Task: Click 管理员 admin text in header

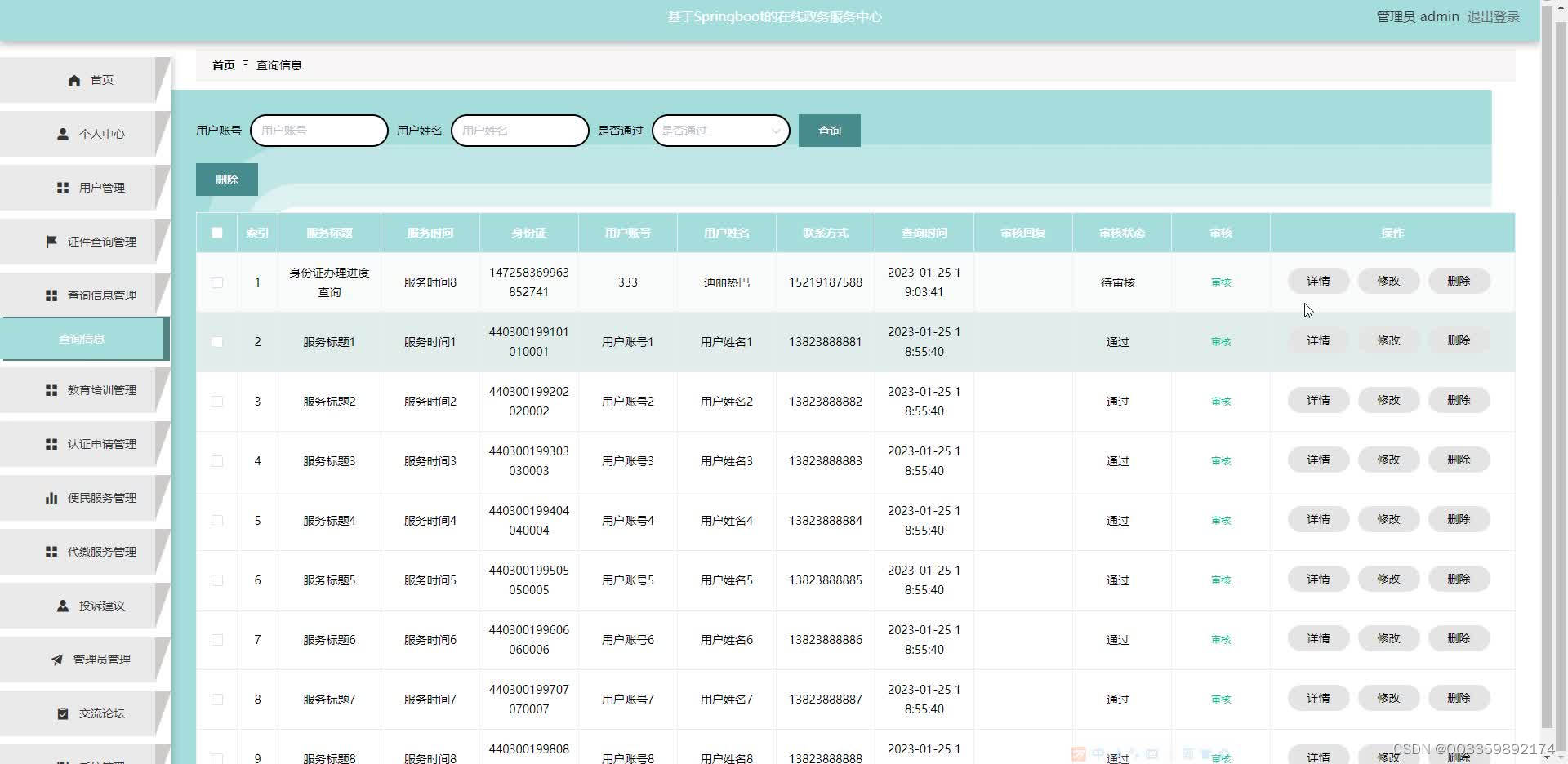Action: [1418, 16]
